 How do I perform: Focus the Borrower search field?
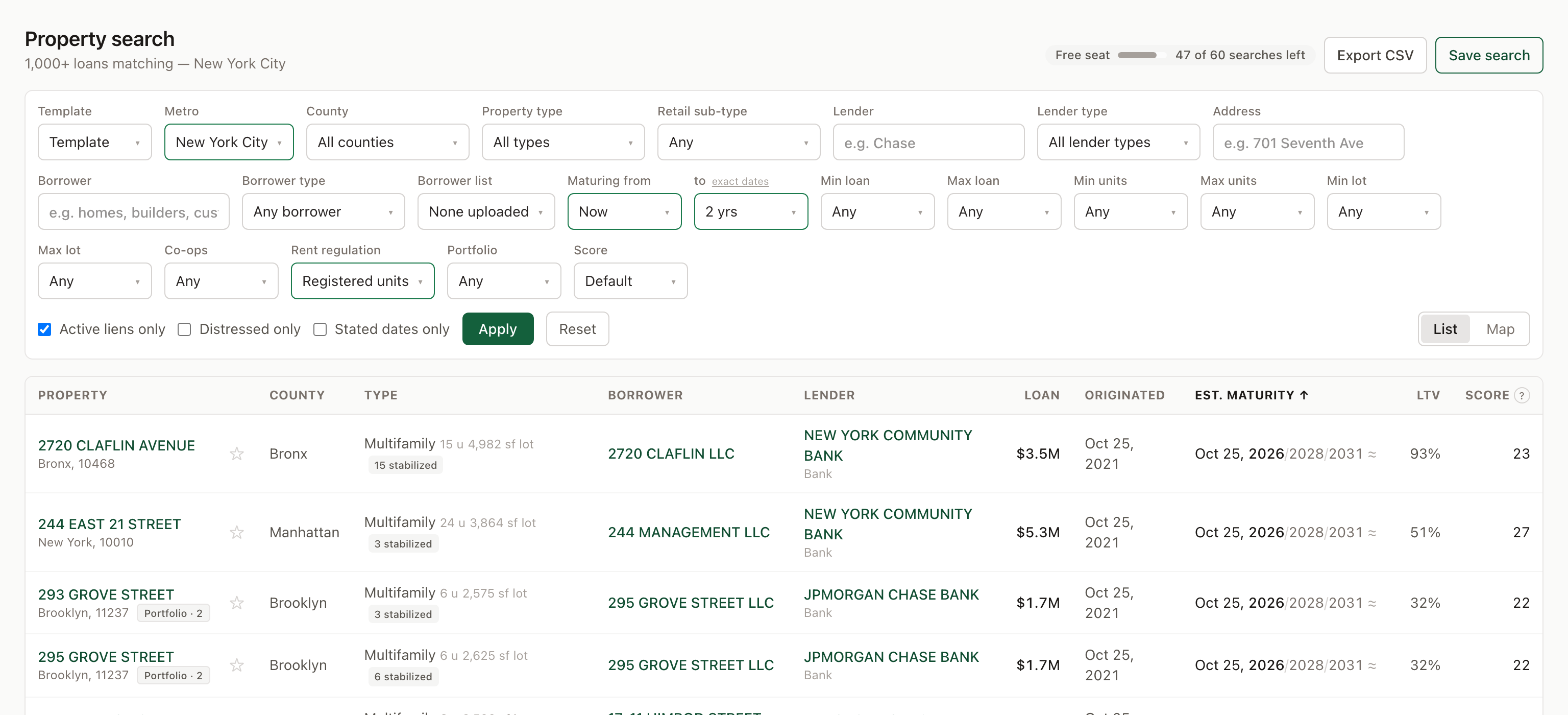pyautogui.click(x=133, y=211)
